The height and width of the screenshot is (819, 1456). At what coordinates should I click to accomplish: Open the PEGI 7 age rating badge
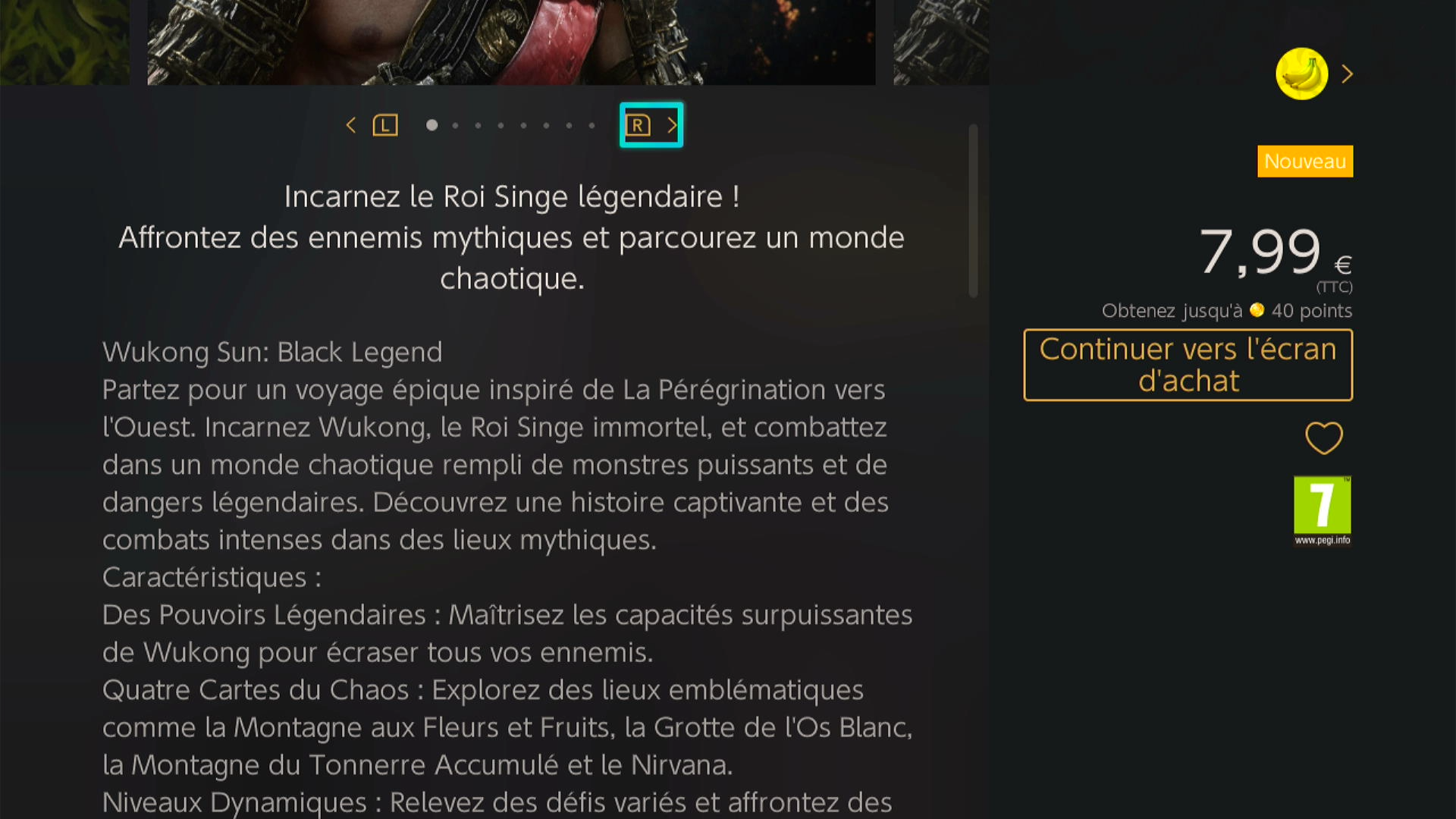pyautogui.click(x=1322, y=510)
